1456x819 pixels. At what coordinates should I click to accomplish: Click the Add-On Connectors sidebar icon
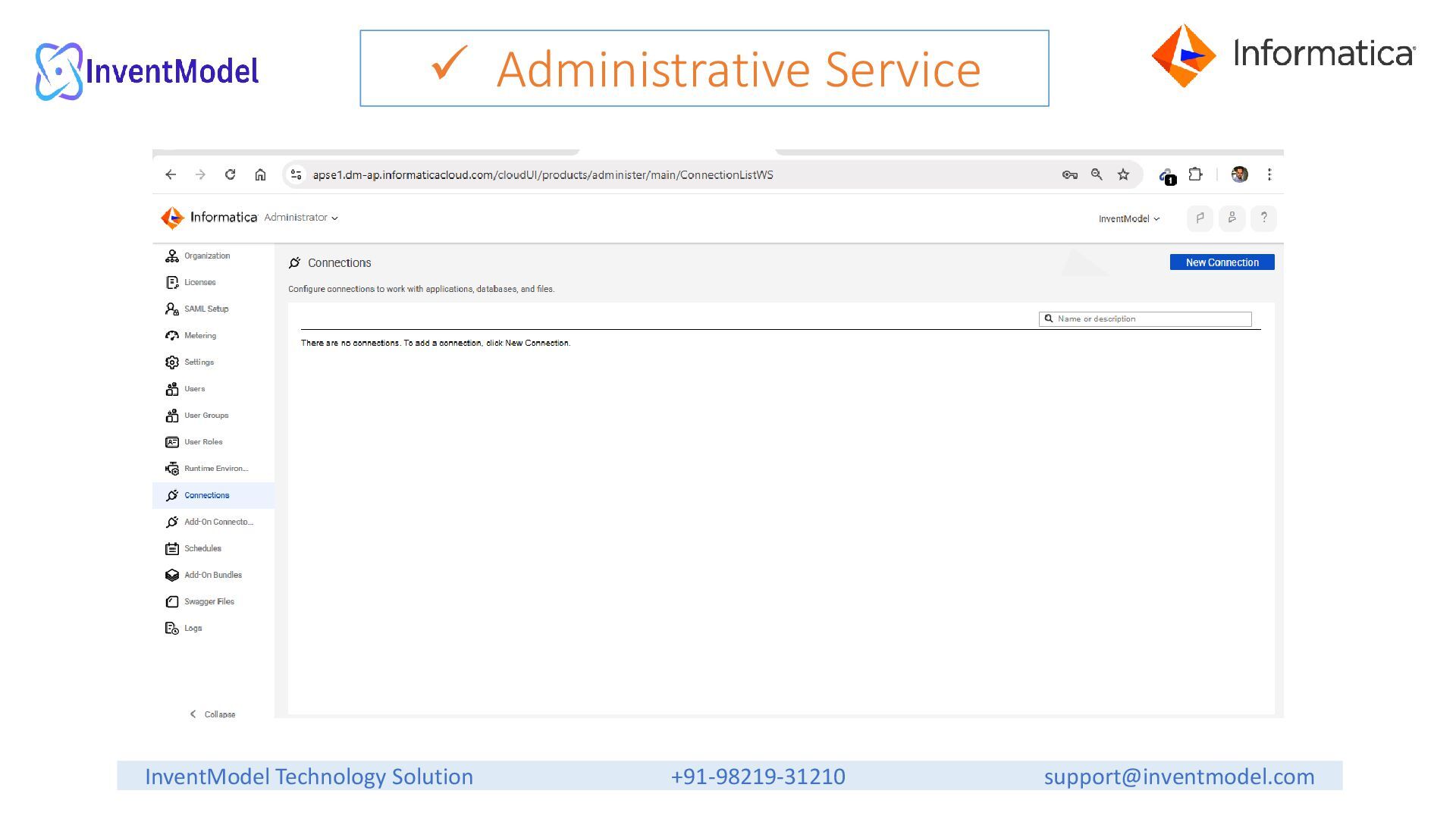172,522
